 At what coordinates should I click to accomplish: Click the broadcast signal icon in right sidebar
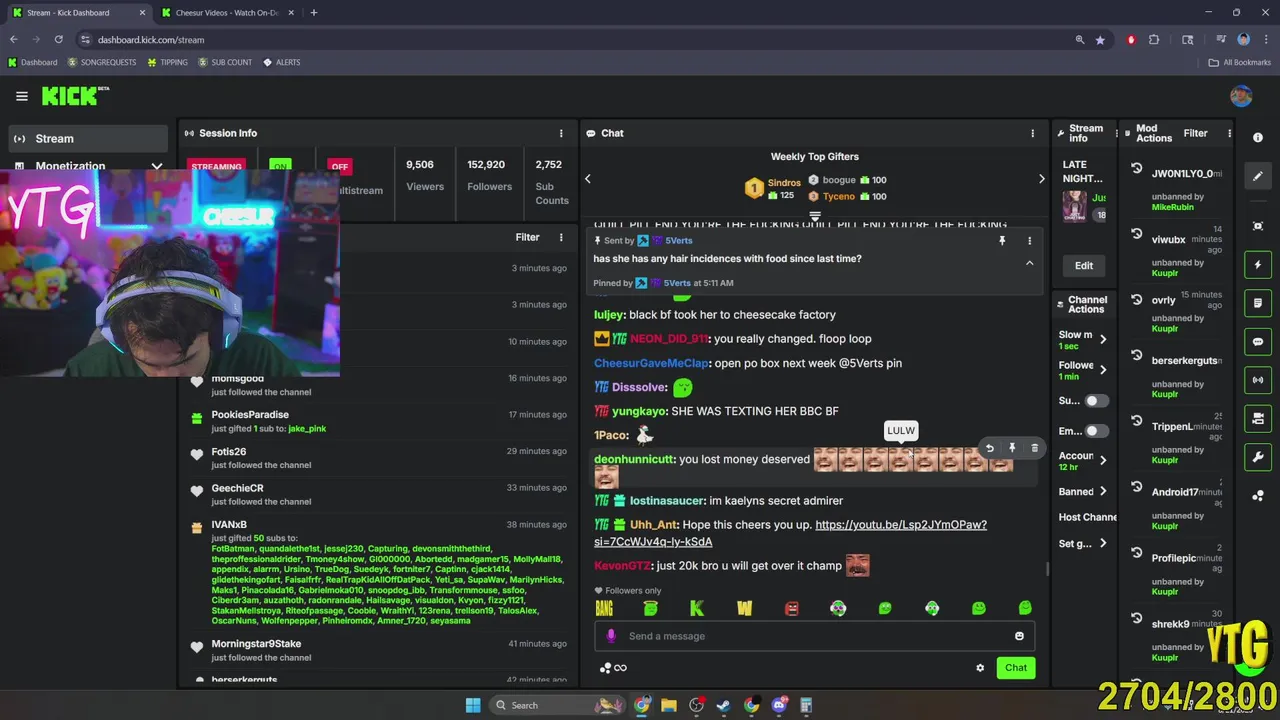pos(1258,380)
